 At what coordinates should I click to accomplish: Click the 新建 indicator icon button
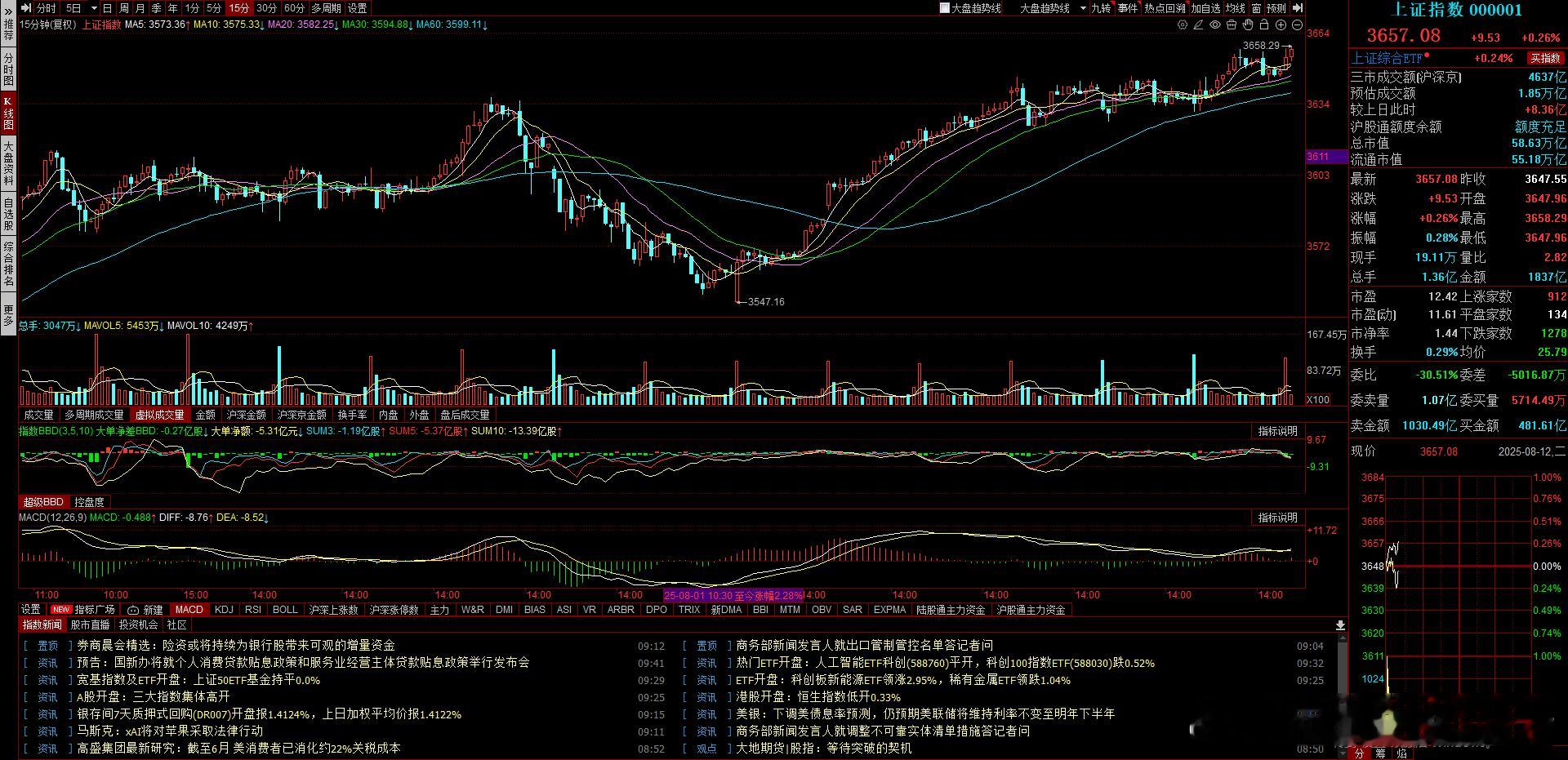point(145,610)
